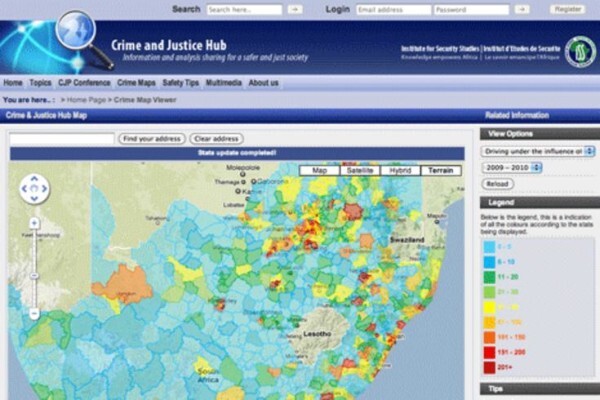Click the map zoom slider handle
Screen dimensions: 600x400
point(34,276)
